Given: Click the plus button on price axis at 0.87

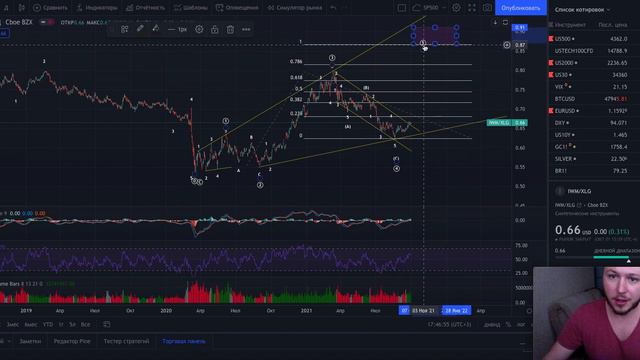Looking at the screenshot, I should (507, 45).
